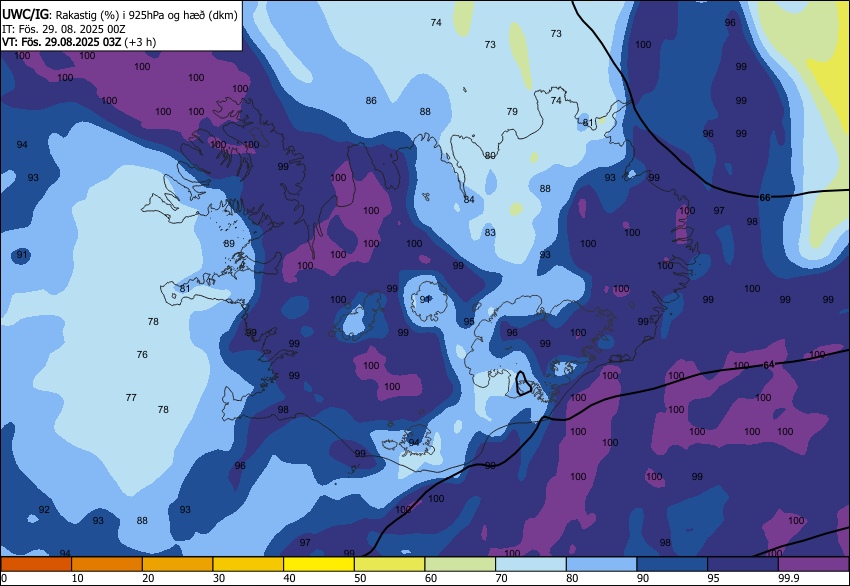Click the '30' legend scale label
The height and width of the screenshot is (586, 850).
coord(218,578)
